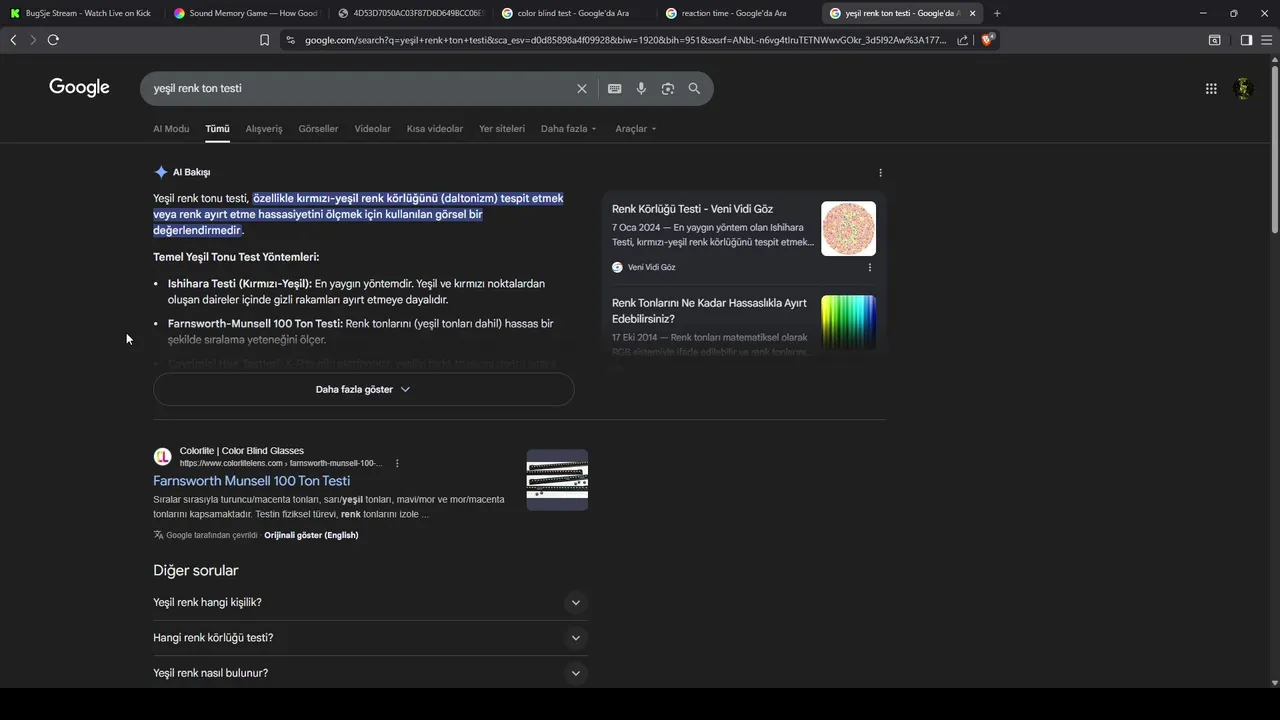
Task: Bookmark this page with the bookmark icon
Action: (264, 40)
